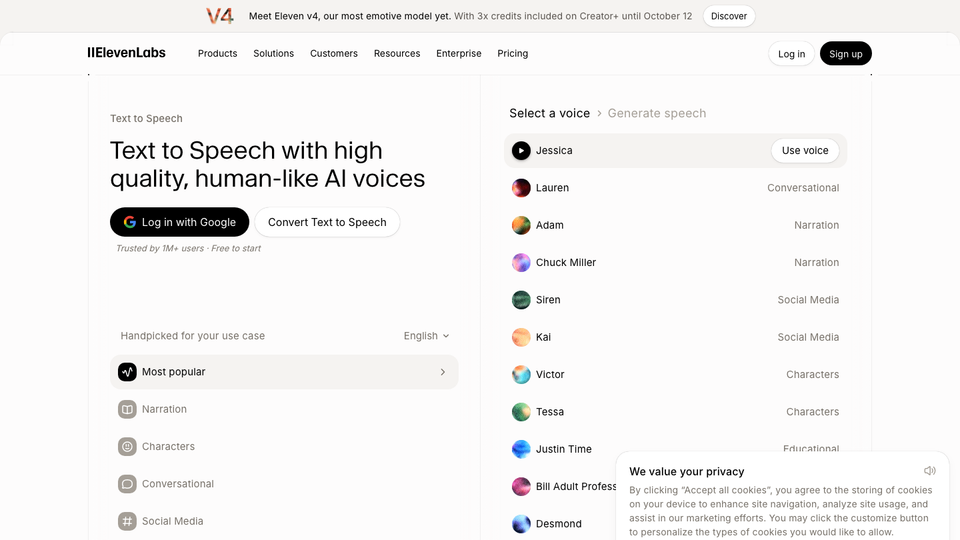The height and width of the screenshot is (540, 960).
Task: Open the Pricing page
Action: [512, 54]
